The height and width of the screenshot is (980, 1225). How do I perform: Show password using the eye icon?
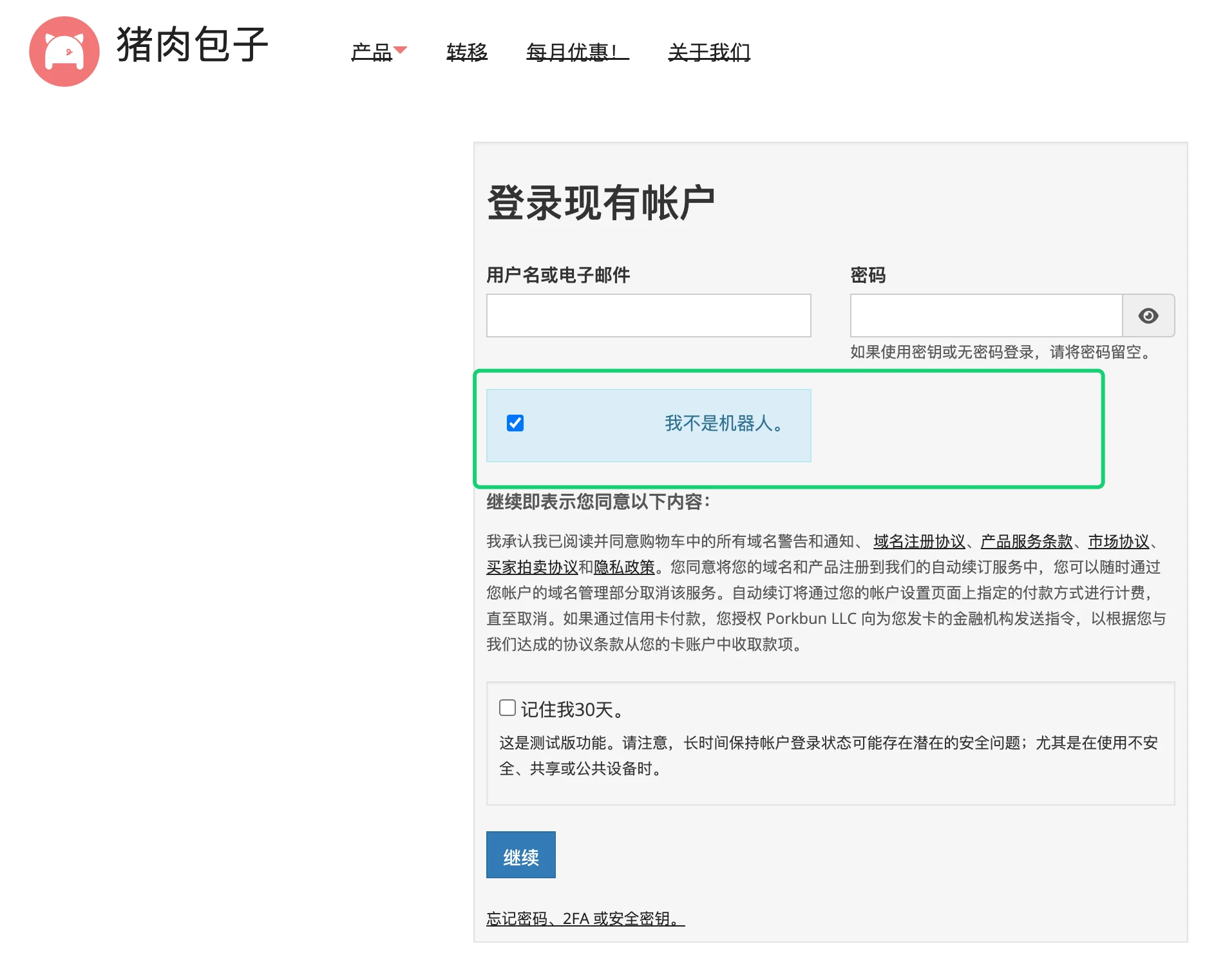click(x=1148, y=316)
